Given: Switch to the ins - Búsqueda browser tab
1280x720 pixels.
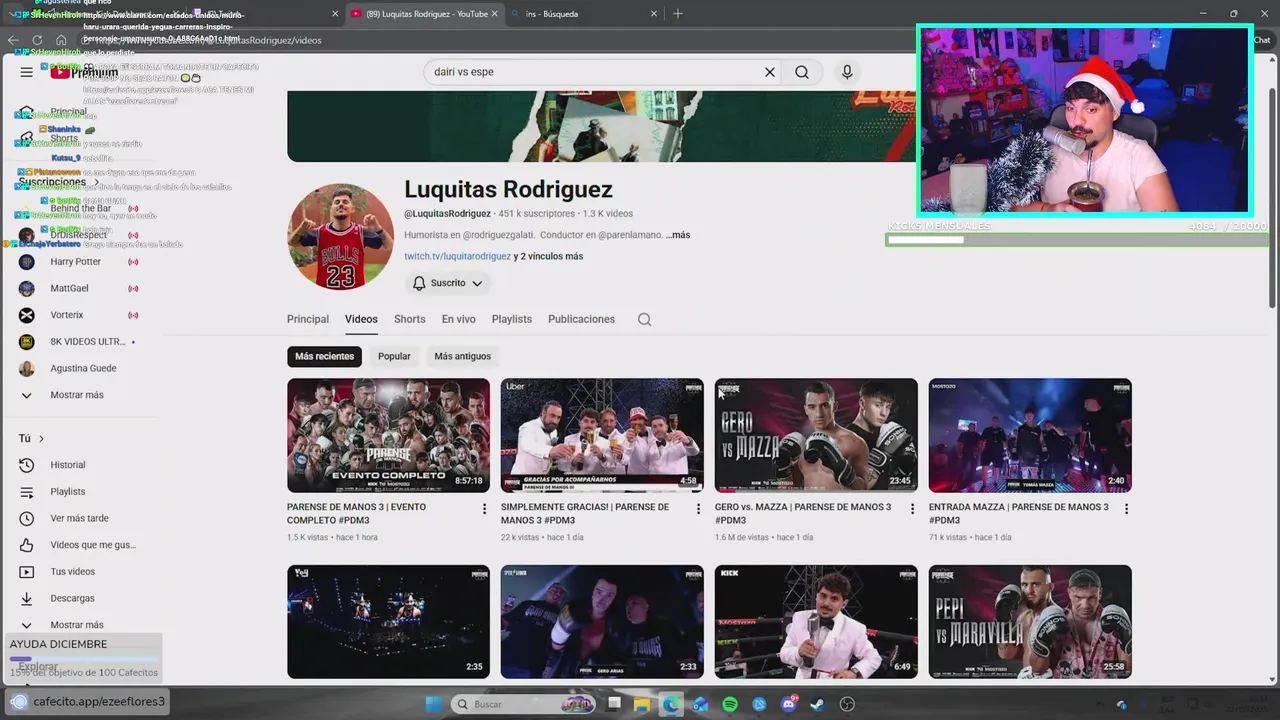Looking at the screenshot, I should click(x=583, y=14).
